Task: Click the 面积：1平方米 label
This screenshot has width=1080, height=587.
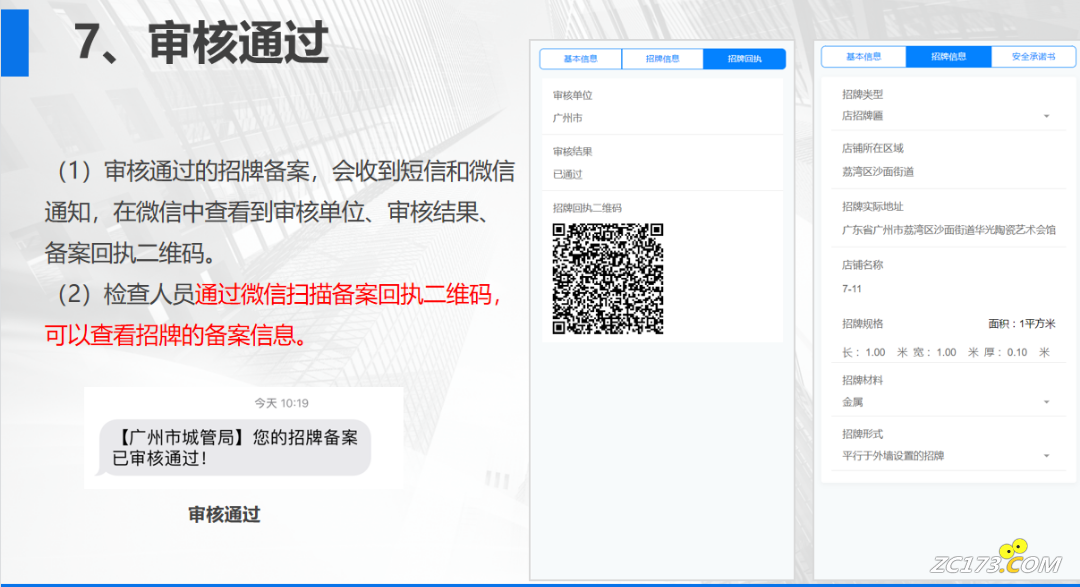Action: [1021, 324]
